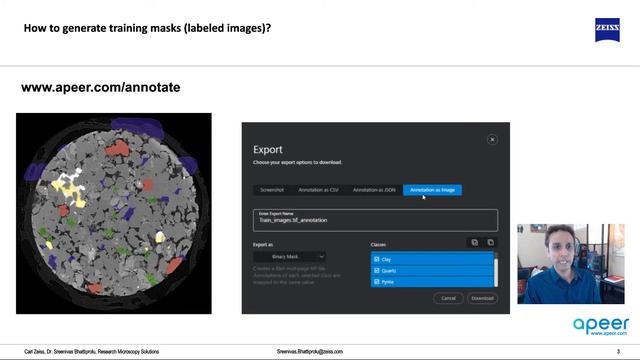The width and height of the screenshot is (640, 360).
Task: Click the Export dialog heading
Action: tap(268, 150)
